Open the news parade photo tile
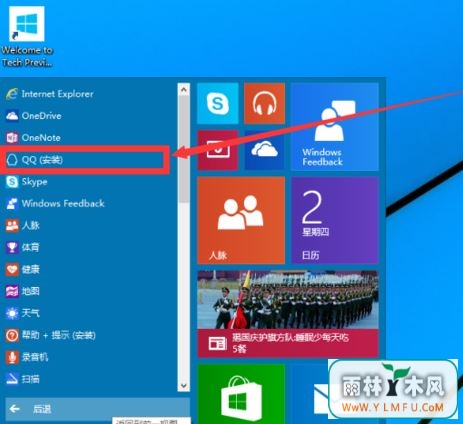Viewport: 463px width, 424px height. click(288, 314)
